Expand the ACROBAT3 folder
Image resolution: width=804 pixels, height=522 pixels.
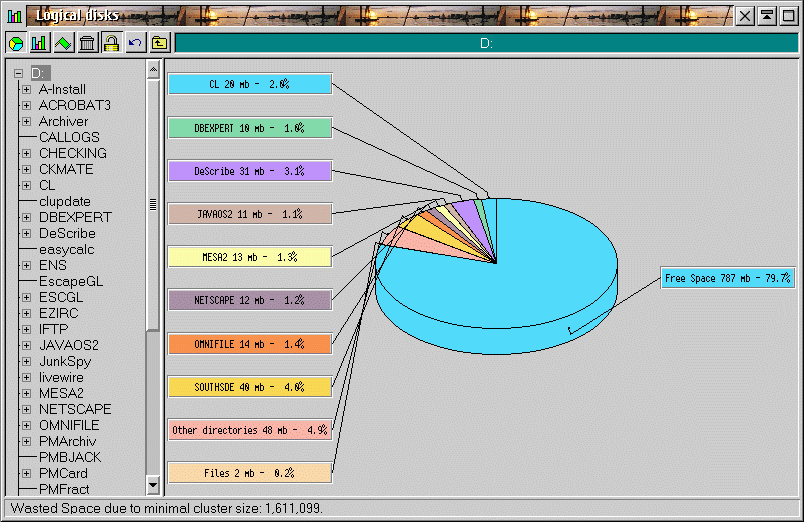[27, 105]
